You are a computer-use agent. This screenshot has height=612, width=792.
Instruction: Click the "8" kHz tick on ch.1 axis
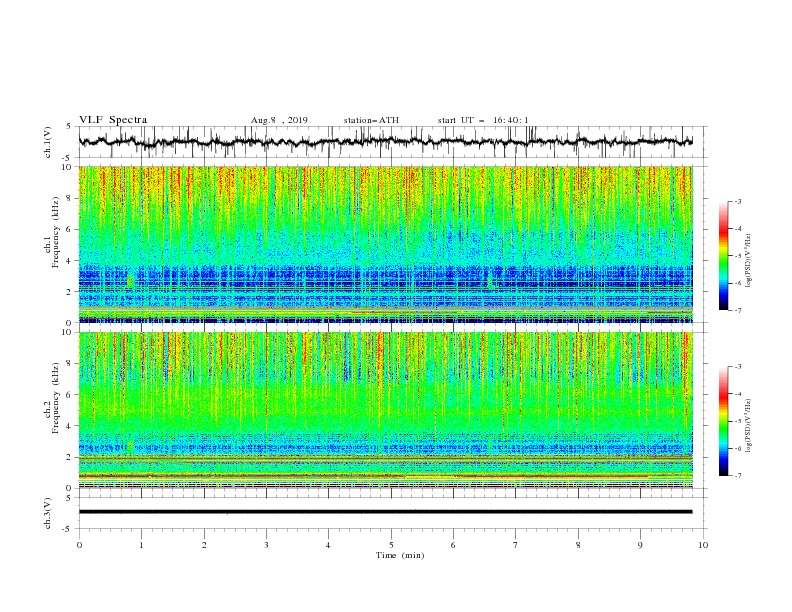pyautogui.click(x=70, y=198)
